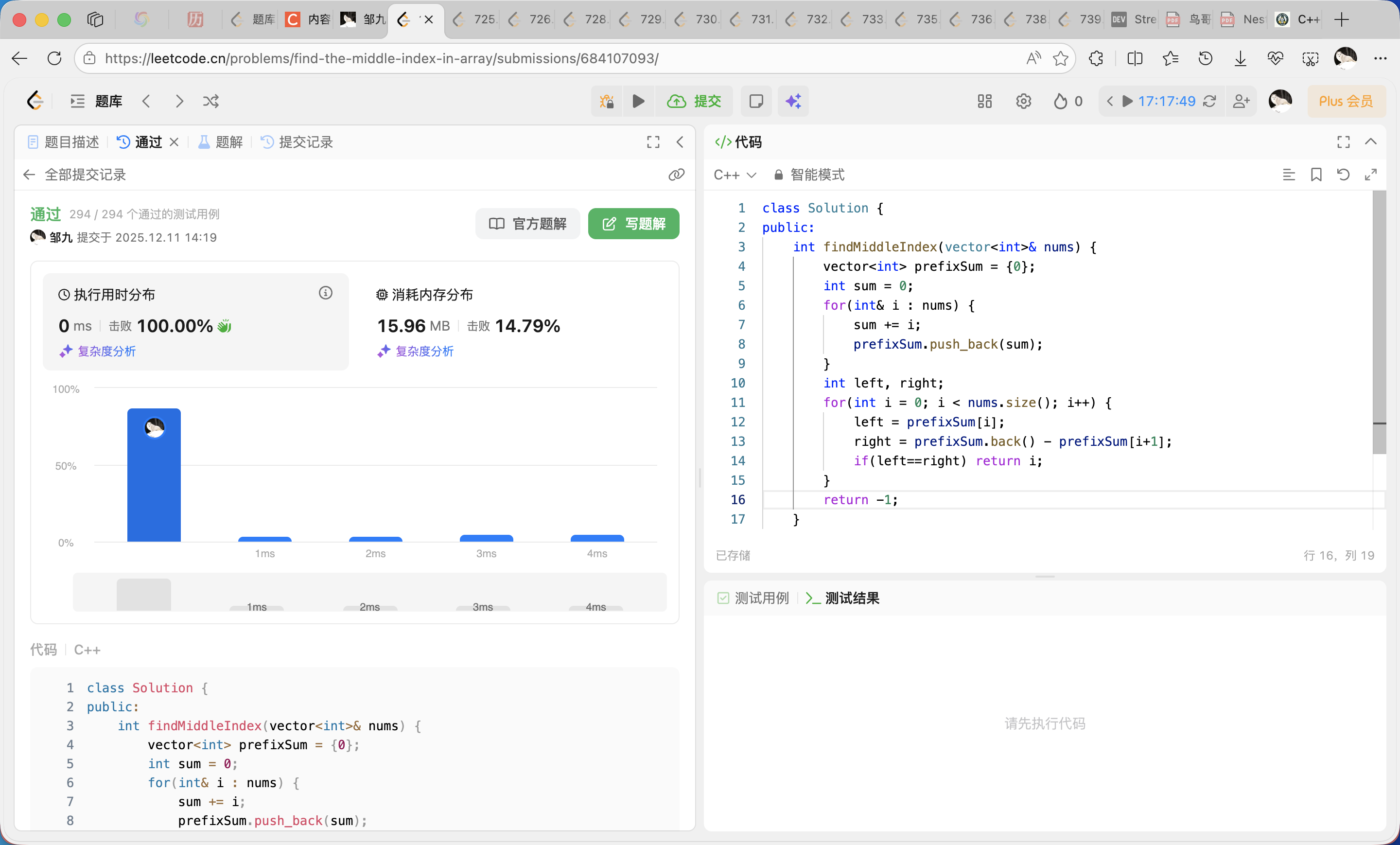
Task: Open the notes icon beside submit
Action: point(756,101)
